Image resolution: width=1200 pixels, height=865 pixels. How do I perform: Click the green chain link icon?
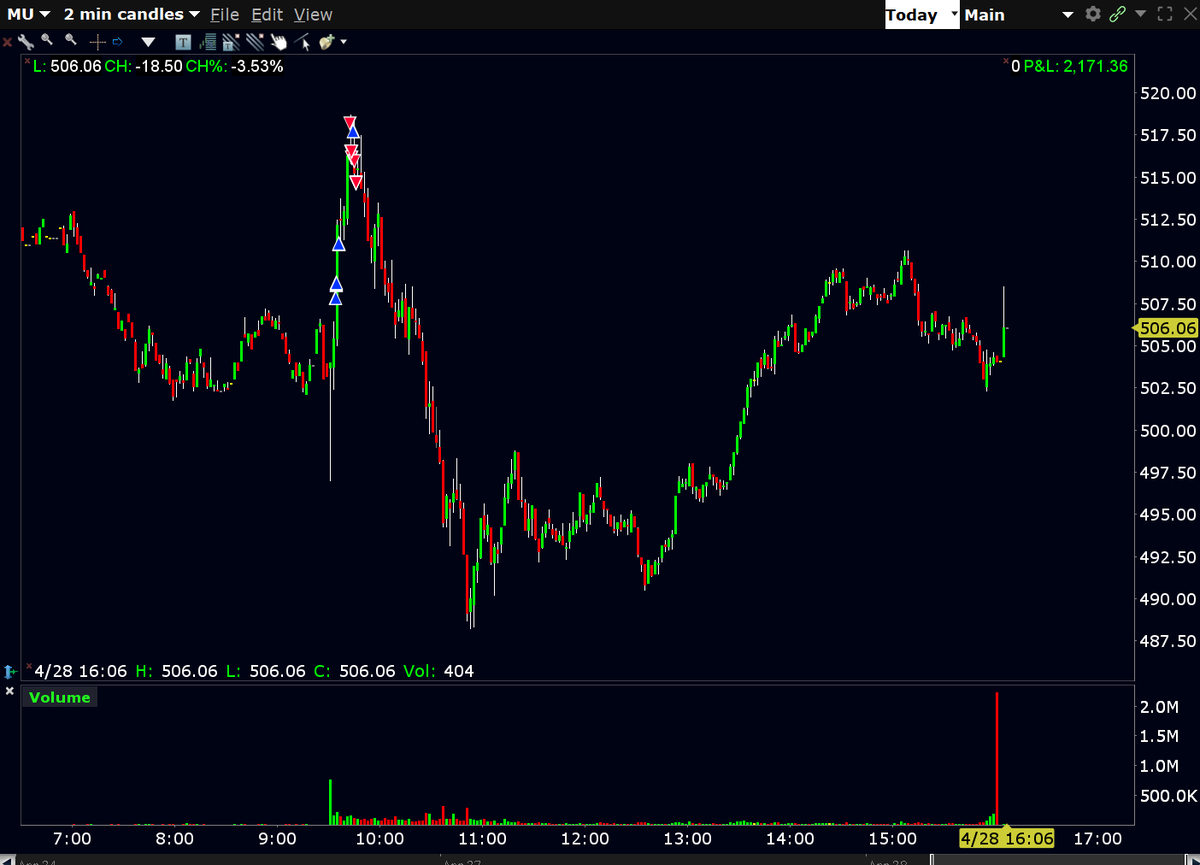point(1116,14)
